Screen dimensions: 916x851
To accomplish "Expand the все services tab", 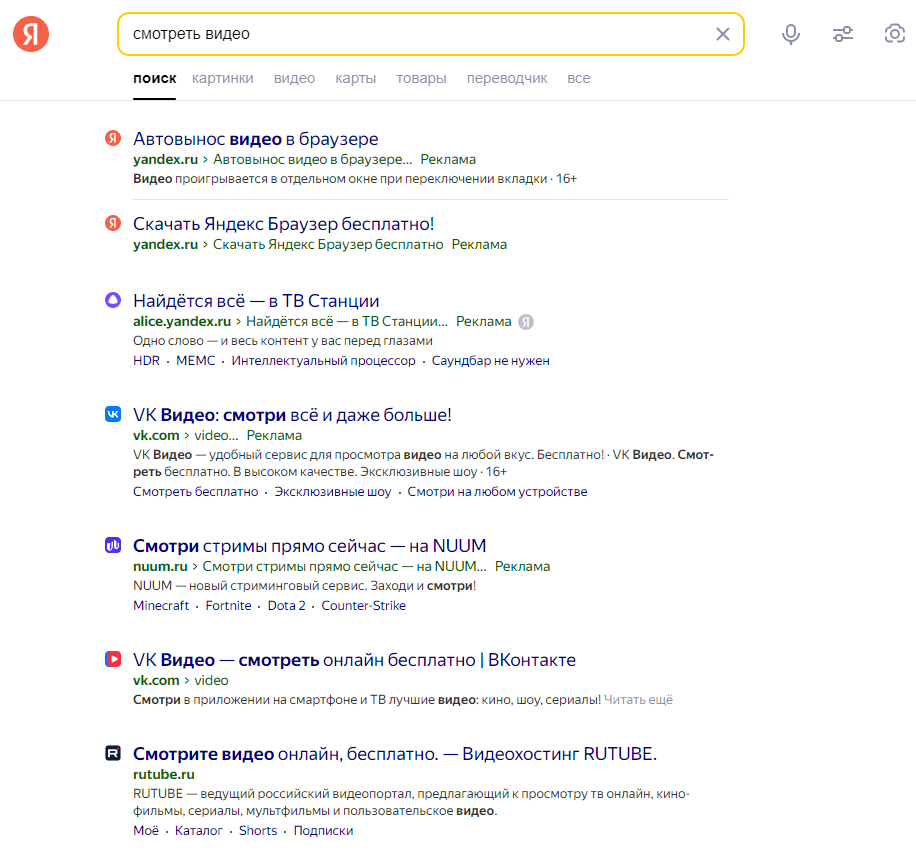I will tap(578, 78).
